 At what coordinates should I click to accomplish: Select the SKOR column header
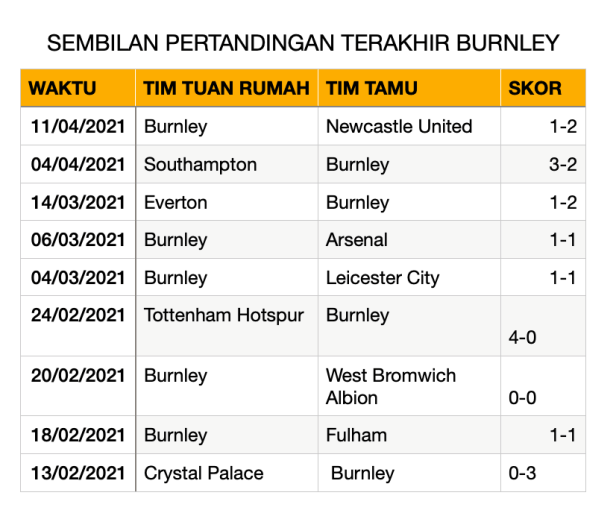click(x=535, y=88)
